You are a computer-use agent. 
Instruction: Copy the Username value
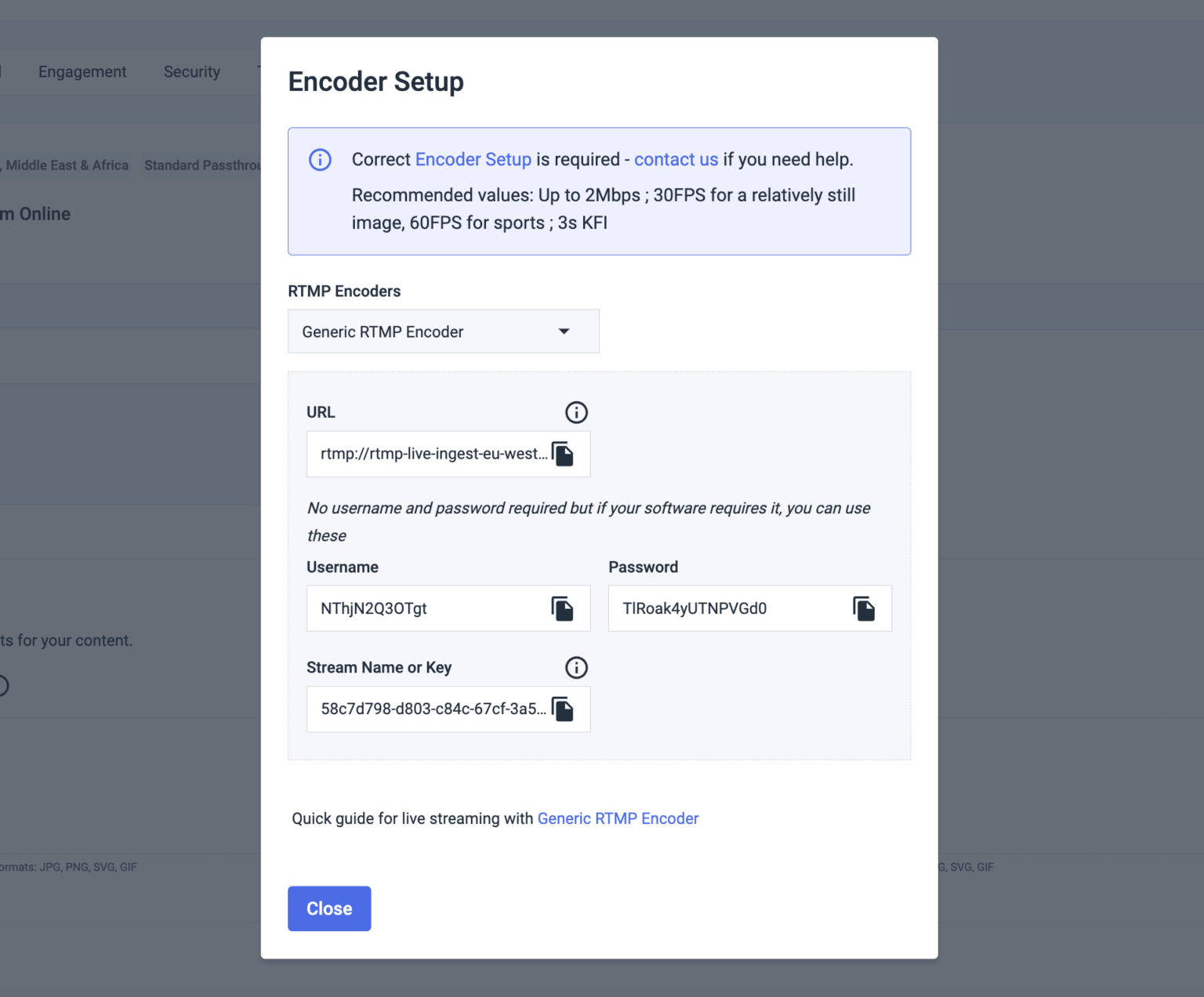coord(564,607)
